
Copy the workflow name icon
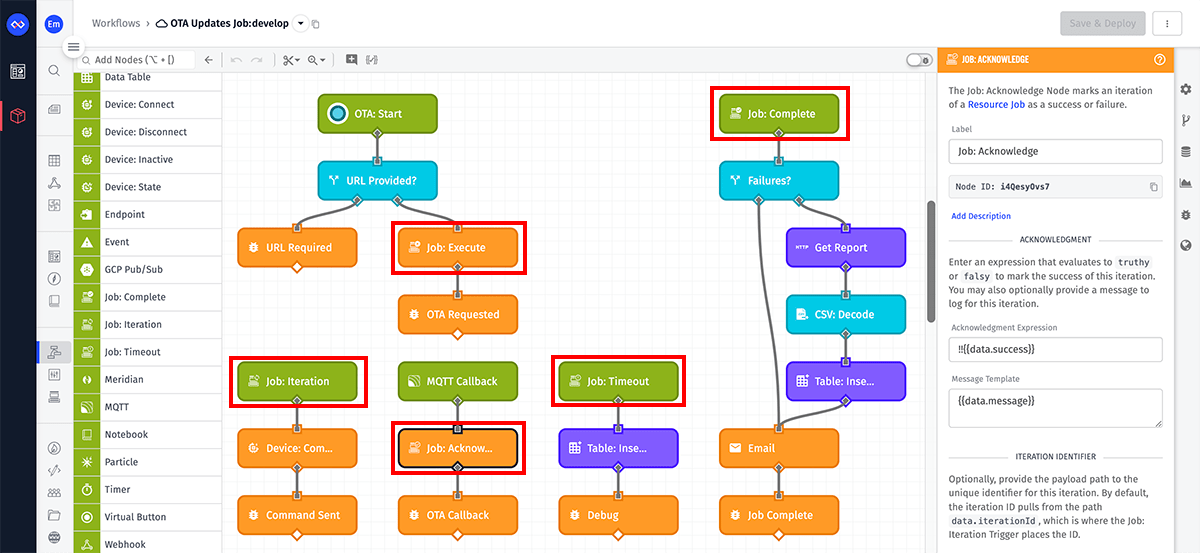(x=315, y=23)
